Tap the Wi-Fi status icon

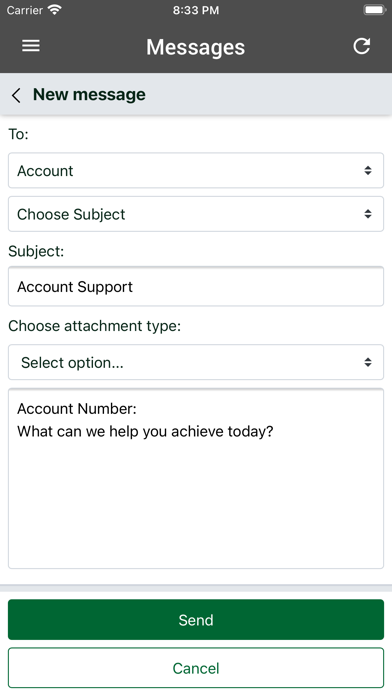coord(55,10)
